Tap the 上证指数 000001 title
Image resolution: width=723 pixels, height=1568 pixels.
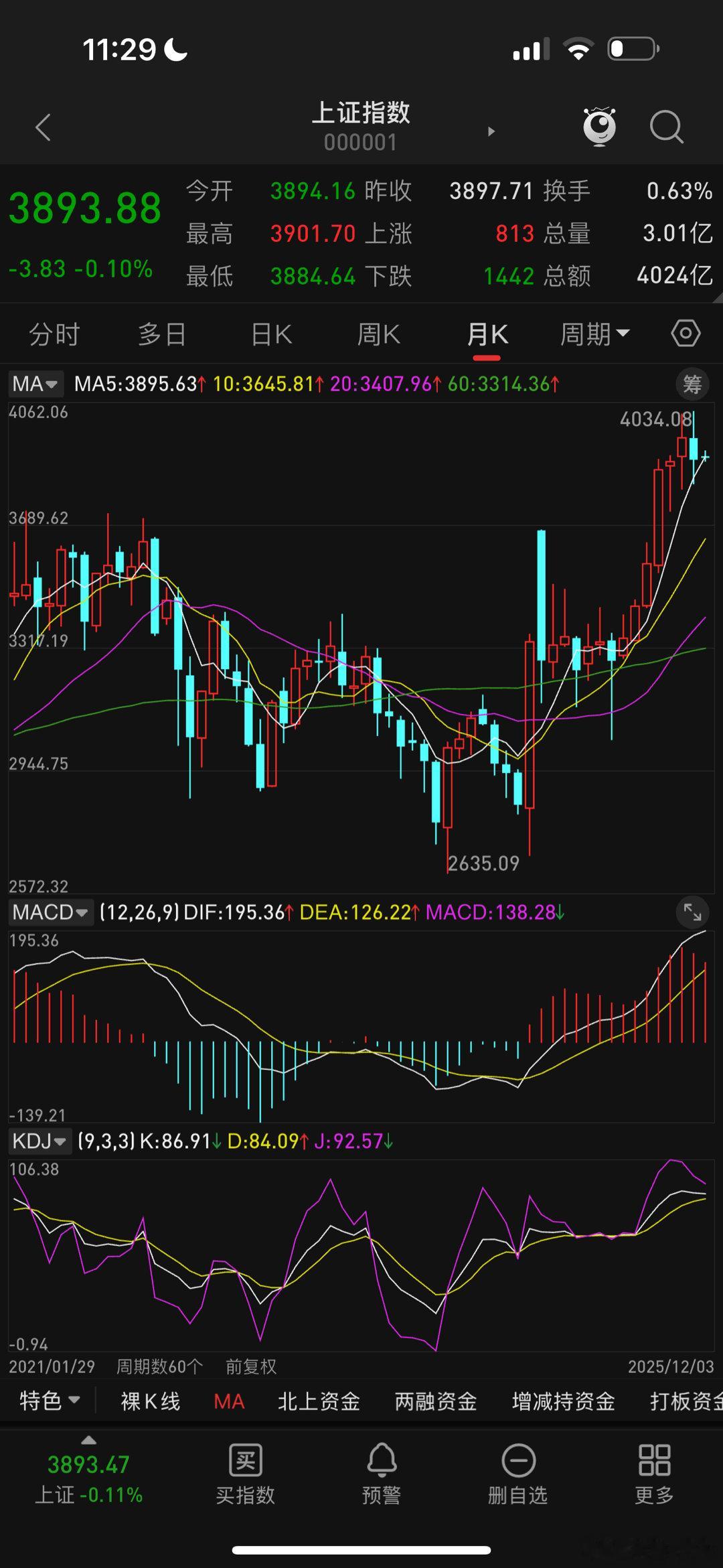361,126
